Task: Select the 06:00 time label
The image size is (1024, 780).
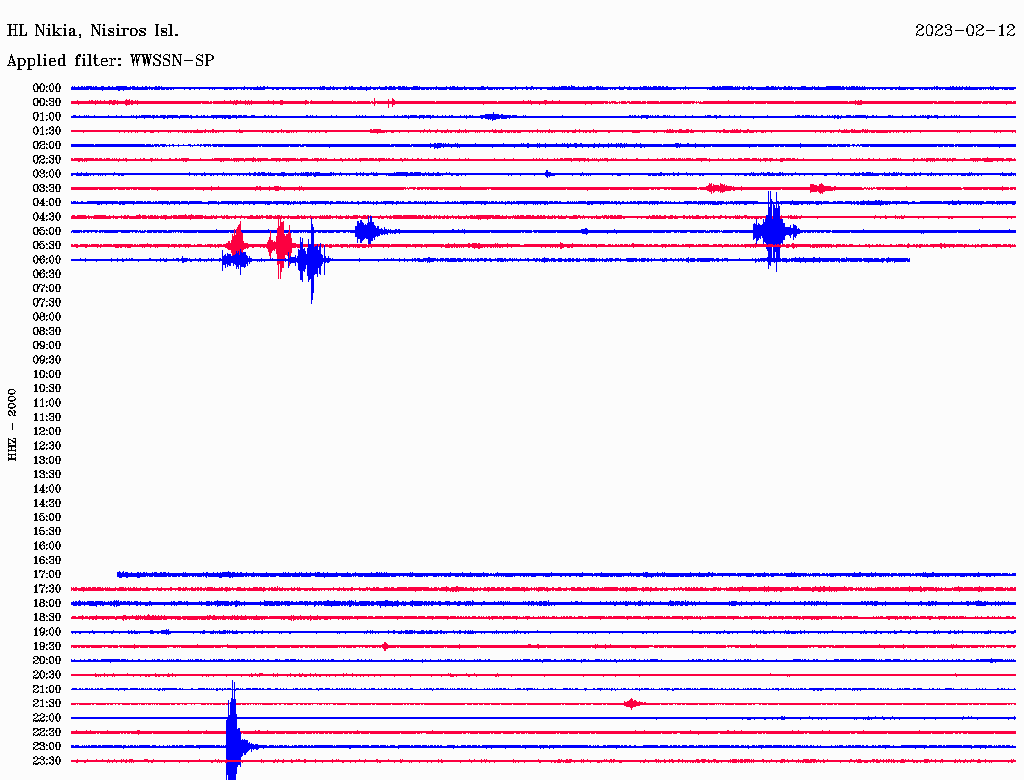Action: pos(47,260)
